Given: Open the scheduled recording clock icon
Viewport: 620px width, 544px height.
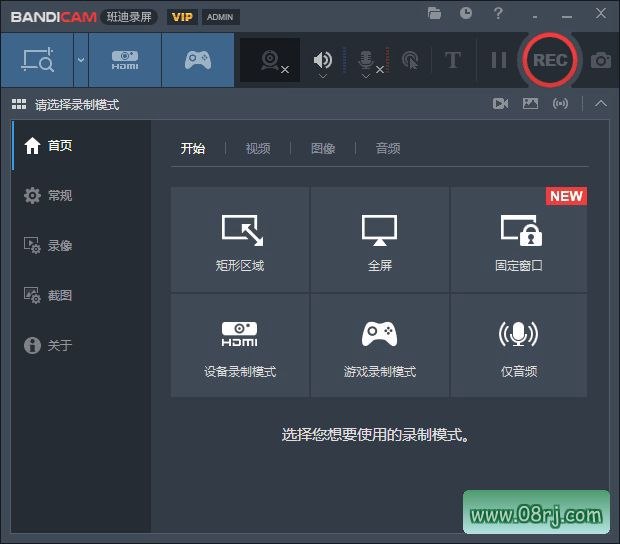Looking at the screenshot, I should pyautogui.click(x=466, y=13).
